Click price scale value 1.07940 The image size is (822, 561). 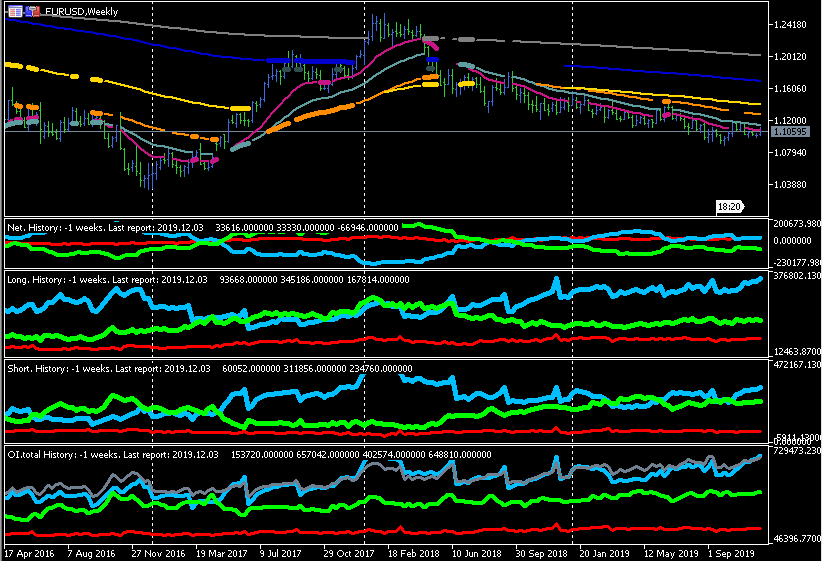(790, 152)
